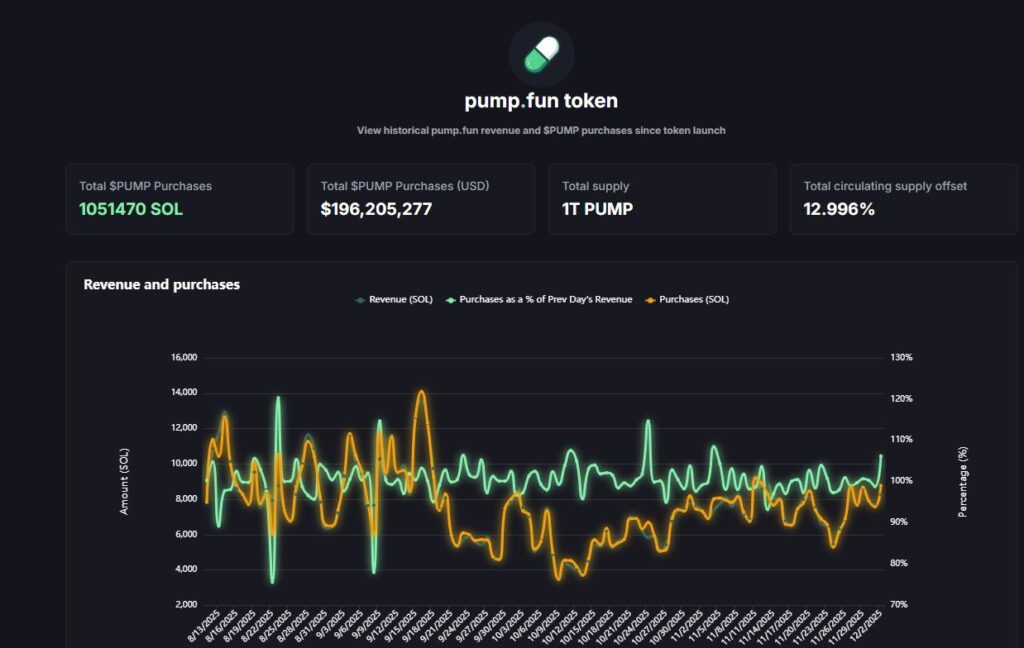This screenshot has width=1024, height=648.
Task: Toggle "Purchases as a % of Prev Day's Revenue"
Action: [540, 298]
